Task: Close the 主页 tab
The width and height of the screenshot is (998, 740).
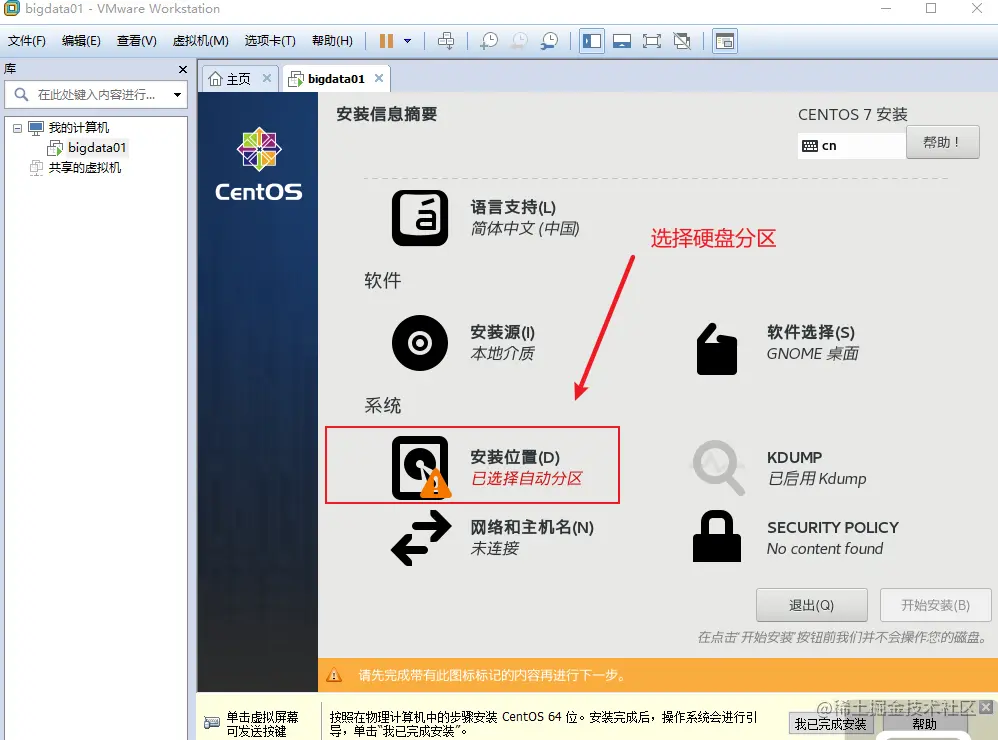Action: [267, 78]
